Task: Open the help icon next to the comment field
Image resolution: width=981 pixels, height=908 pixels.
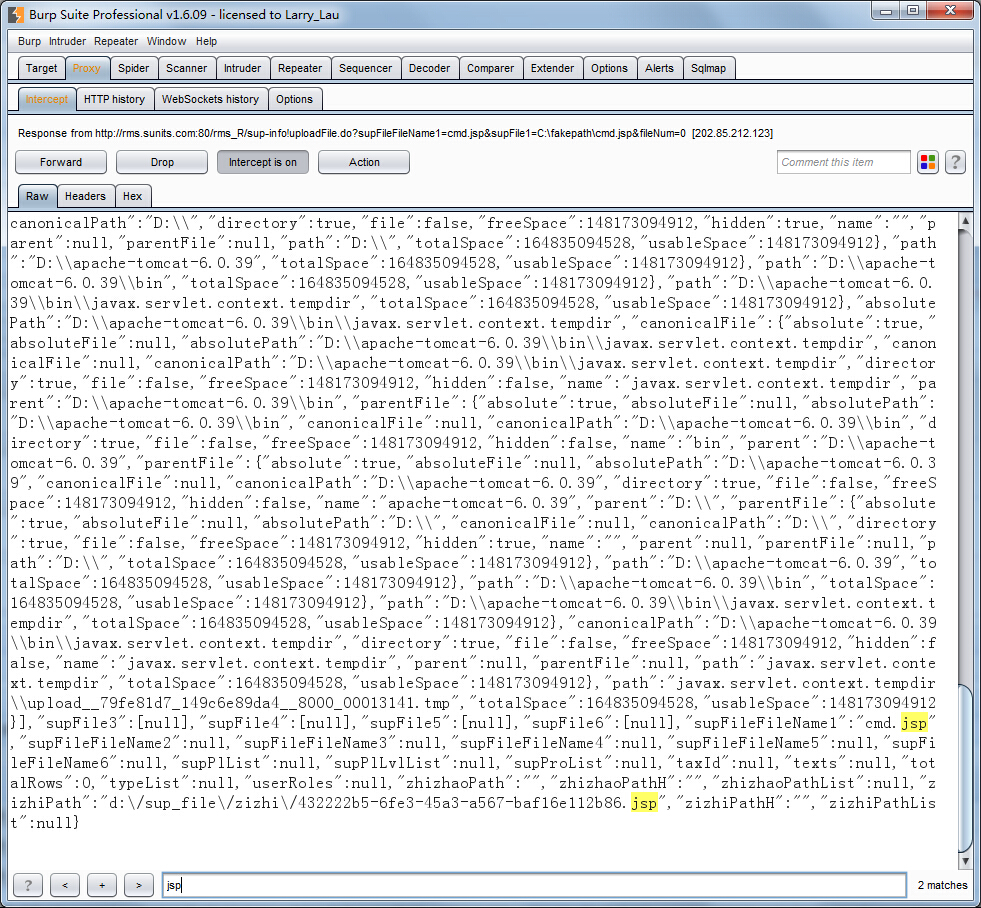Action: point(955,163)
